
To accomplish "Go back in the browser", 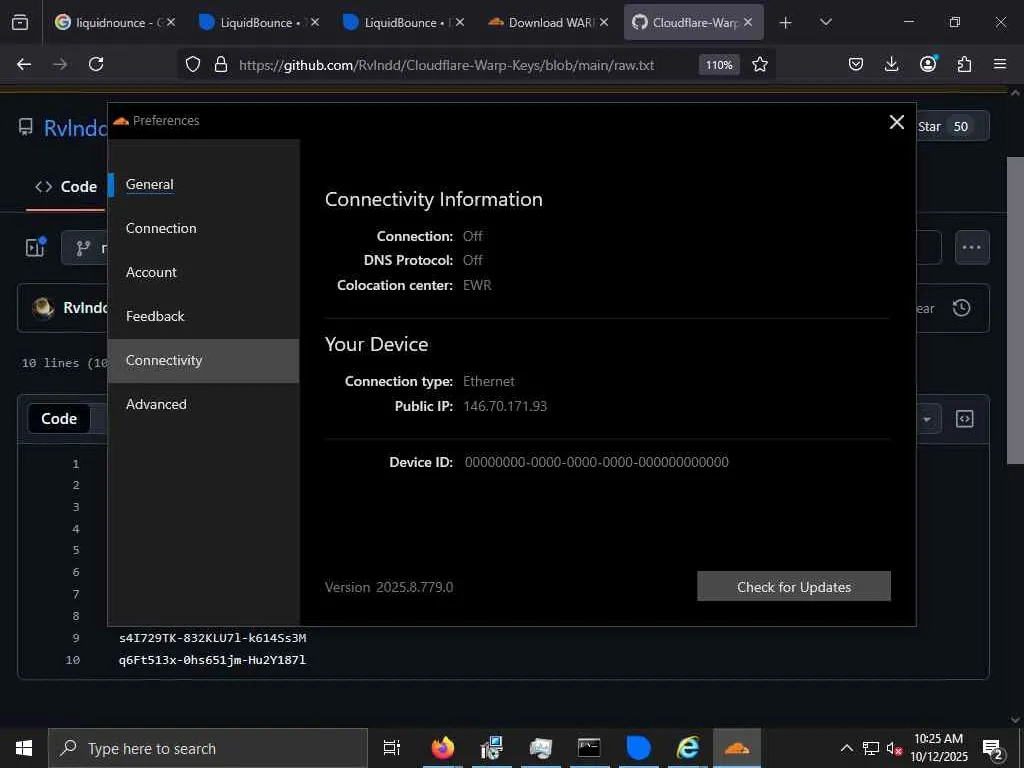I will [x=24, y=64].
